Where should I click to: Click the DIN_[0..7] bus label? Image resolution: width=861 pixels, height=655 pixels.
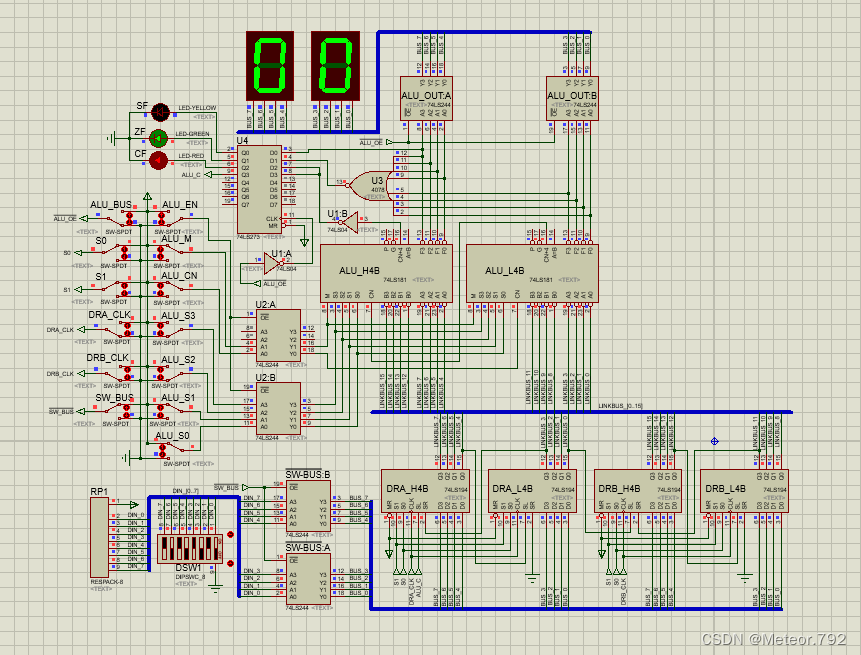(186, 491)
